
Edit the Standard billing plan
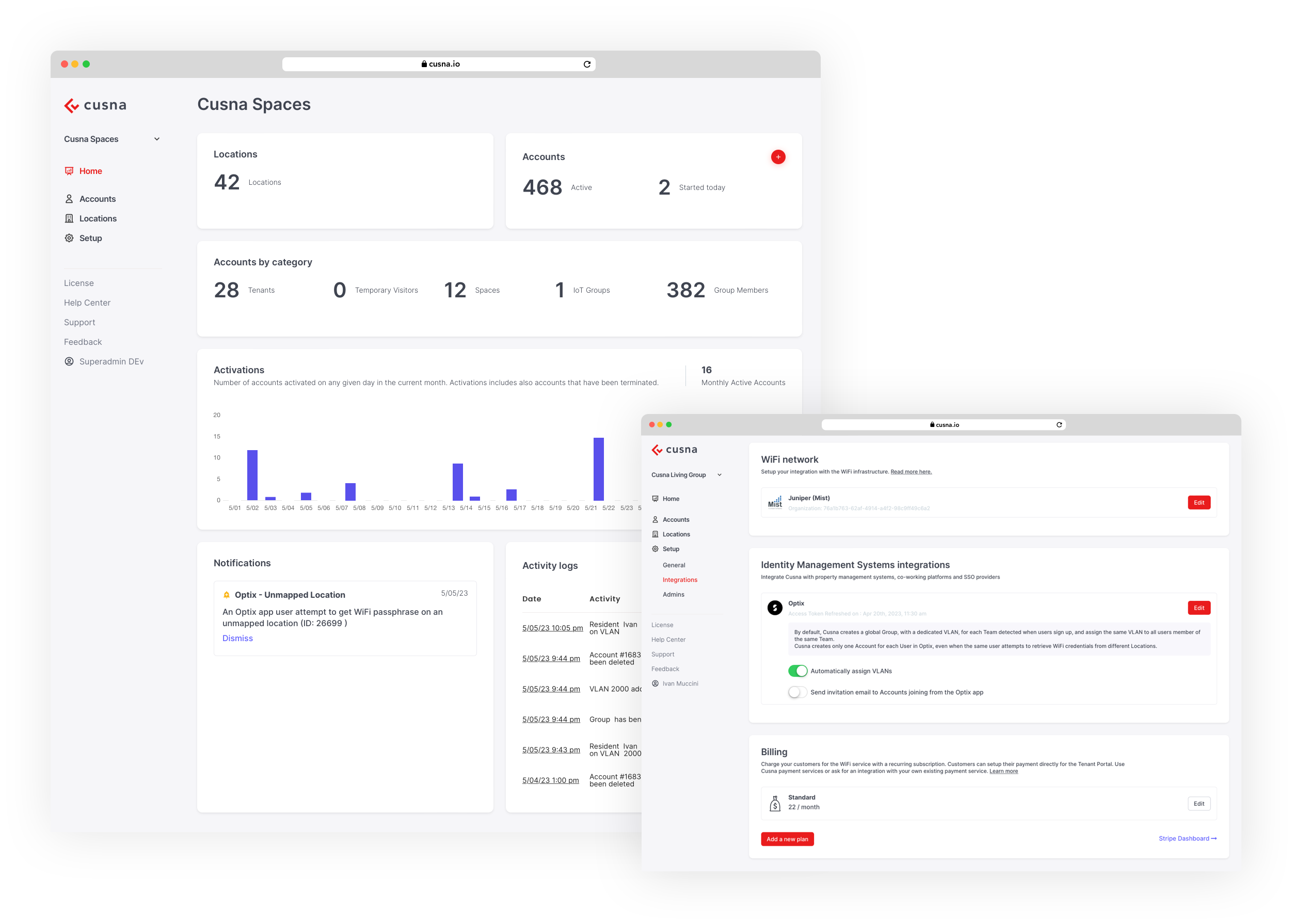[x=1199, y=803]
